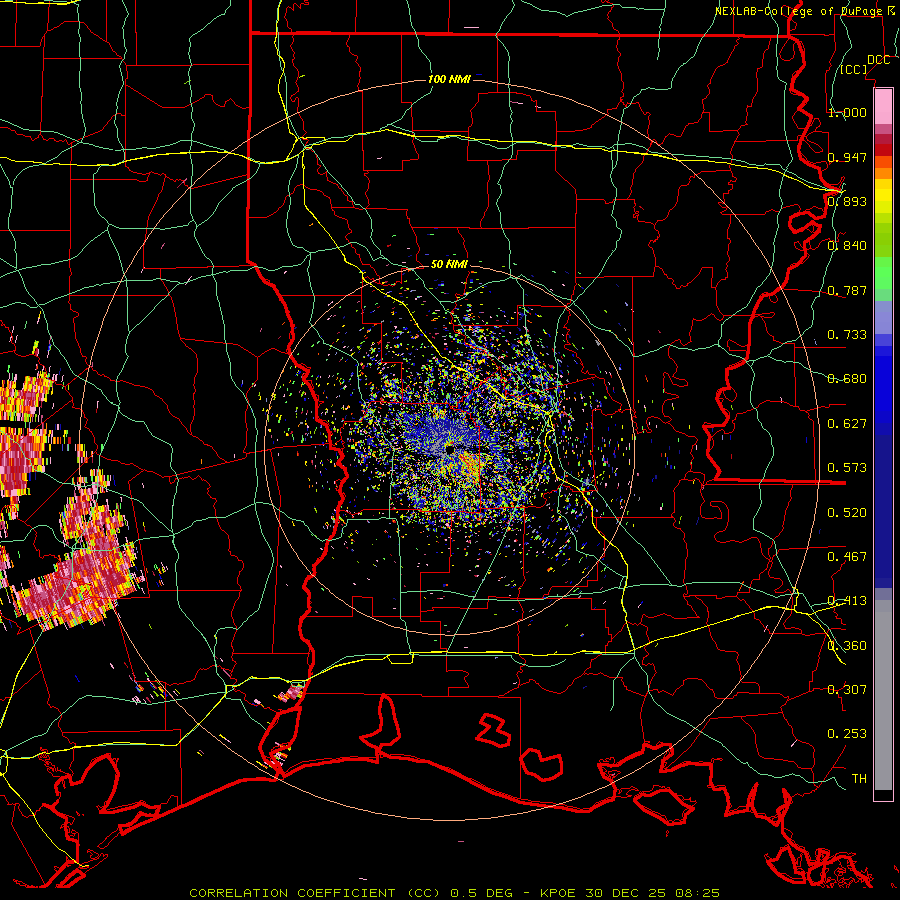Click the 0.627 legend value
900x900 pixels.
pyautogui.click(x=847, y=424)
